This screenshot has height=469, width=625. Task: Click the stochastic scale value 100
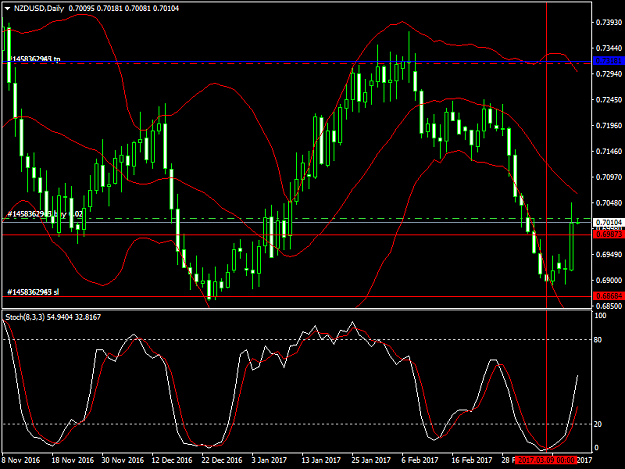click(600, 316)
